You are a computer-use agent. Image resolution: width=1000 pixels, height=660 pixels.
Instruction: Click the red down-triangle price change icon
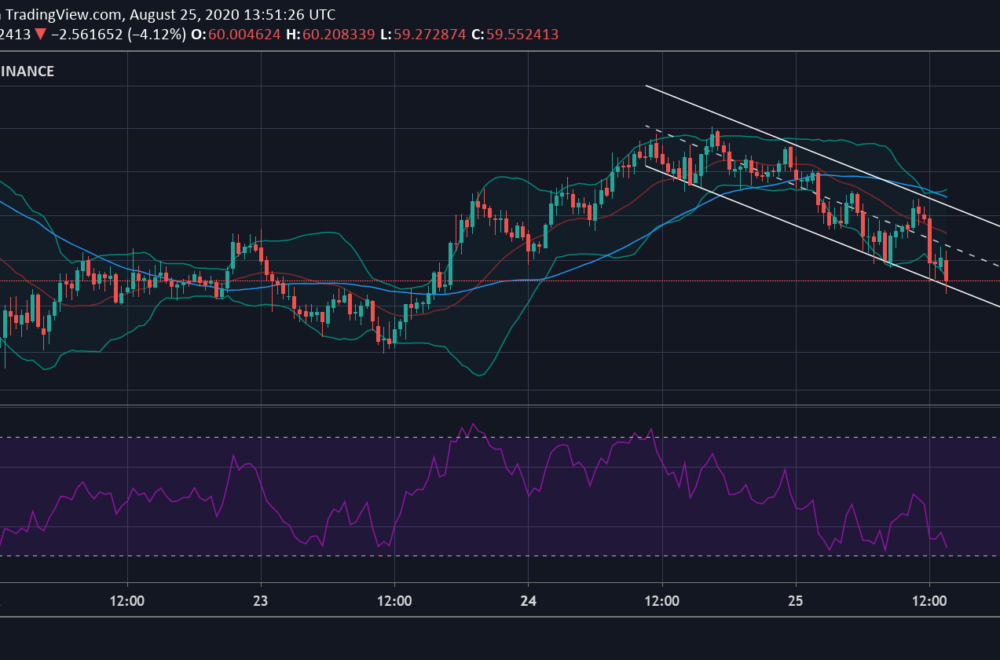(40, 34)
